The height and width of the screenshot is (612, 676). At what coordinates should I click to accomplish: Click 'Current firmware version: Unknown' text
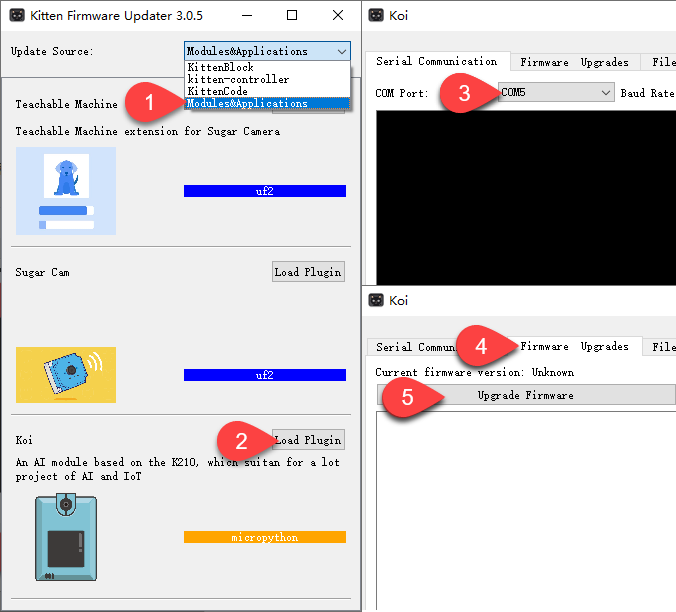tap(474, 372)
